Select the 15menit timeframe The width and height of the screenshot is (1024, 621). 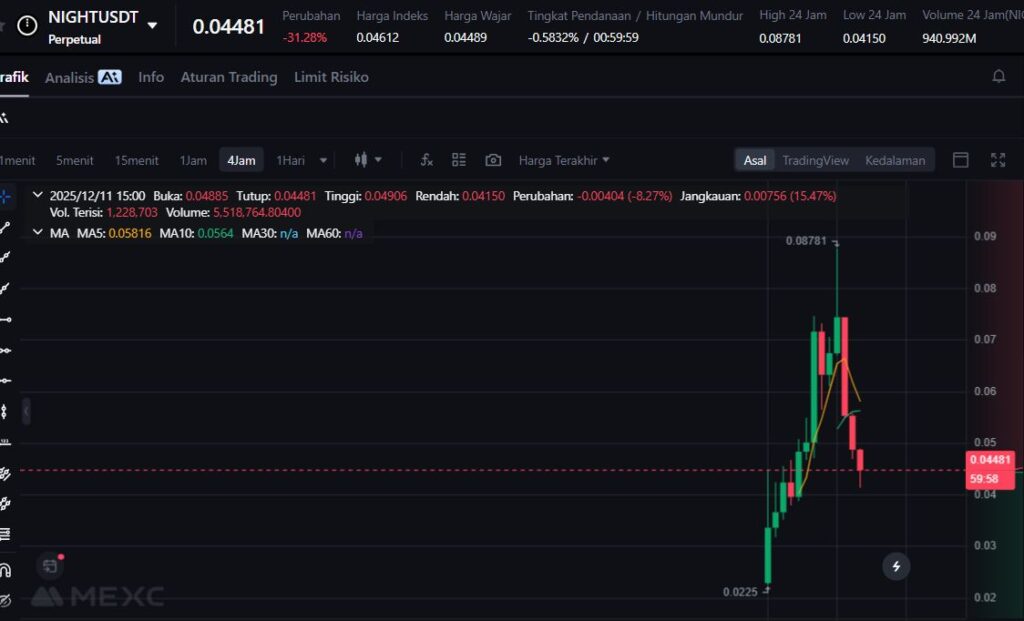(x=136, y=160)
